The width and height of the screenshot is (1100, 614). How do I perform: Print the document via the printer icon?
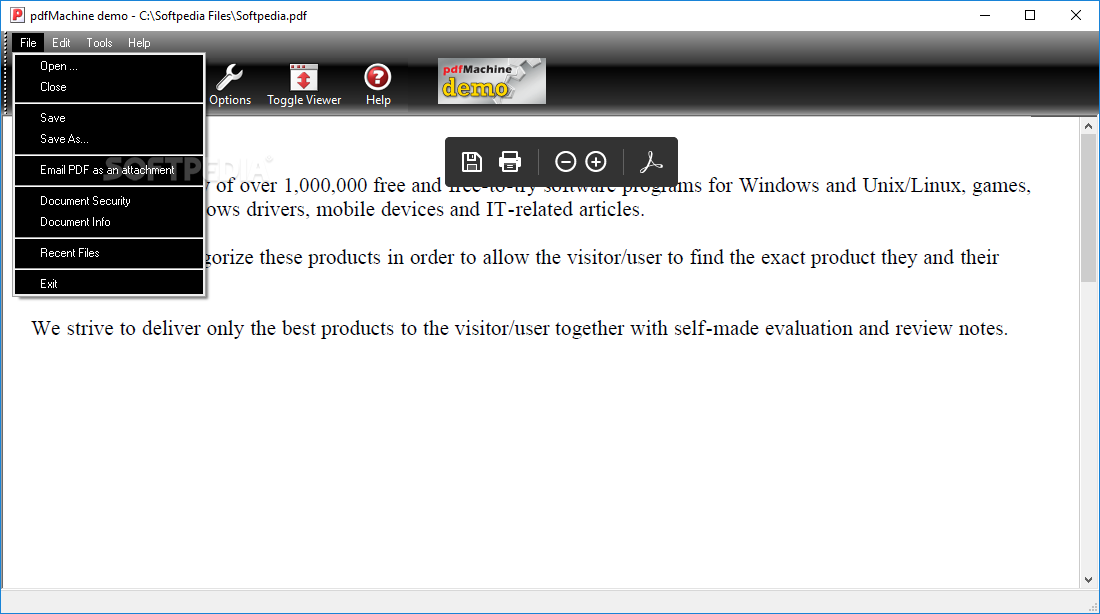[509, 161]
